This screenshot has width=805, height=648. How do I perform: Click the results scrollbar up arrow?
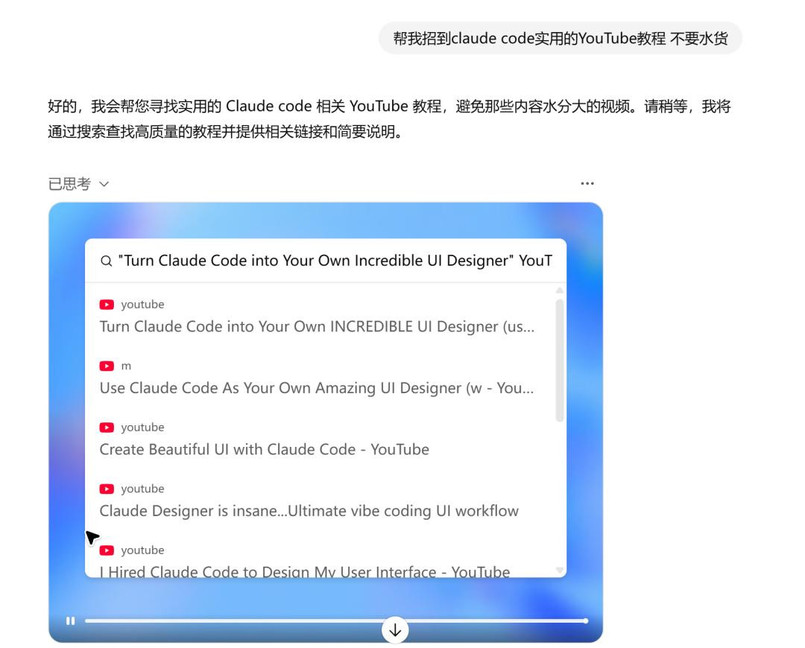coord(560,291)
